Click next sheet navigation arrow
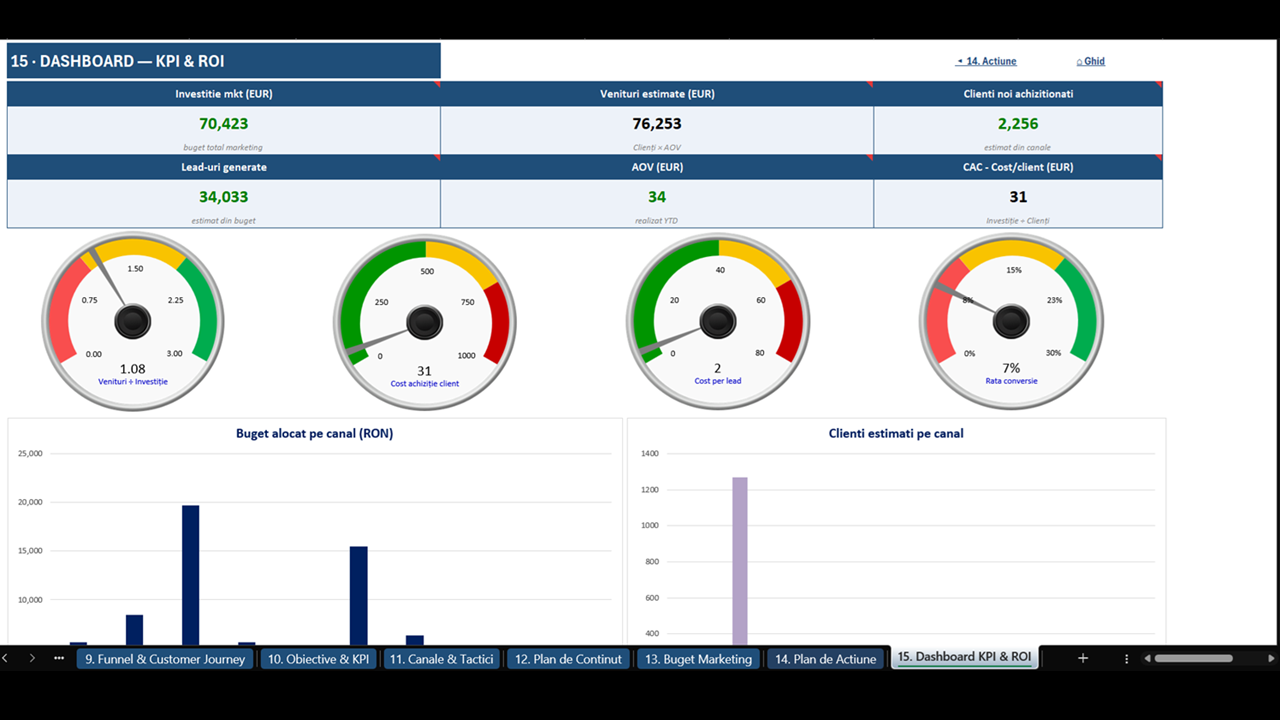 tap(32, 658)
